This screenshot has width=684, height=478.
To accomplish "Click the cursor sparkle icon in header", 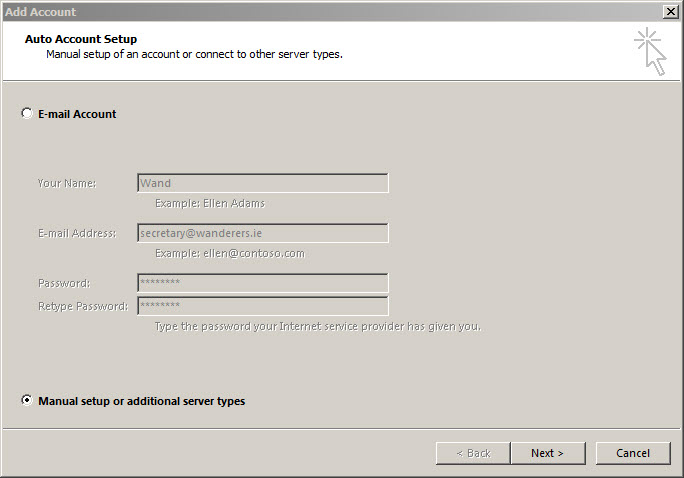I will [650, 51].
